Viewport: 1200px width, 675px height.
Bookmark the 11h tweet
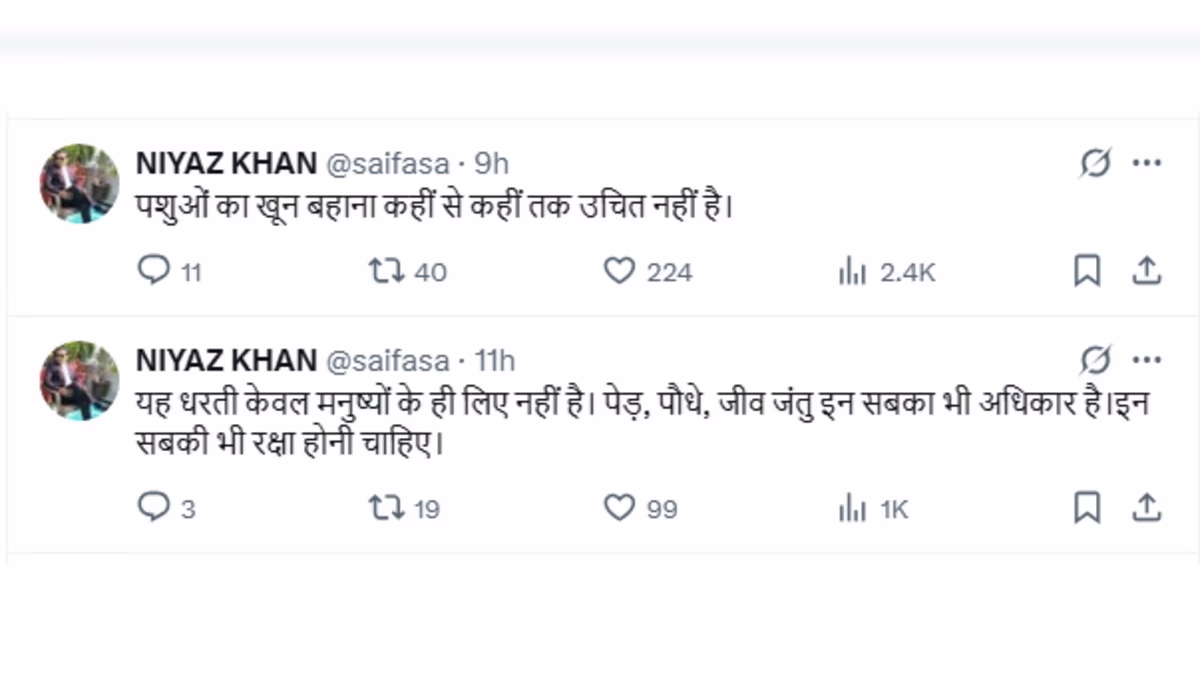1087,508
